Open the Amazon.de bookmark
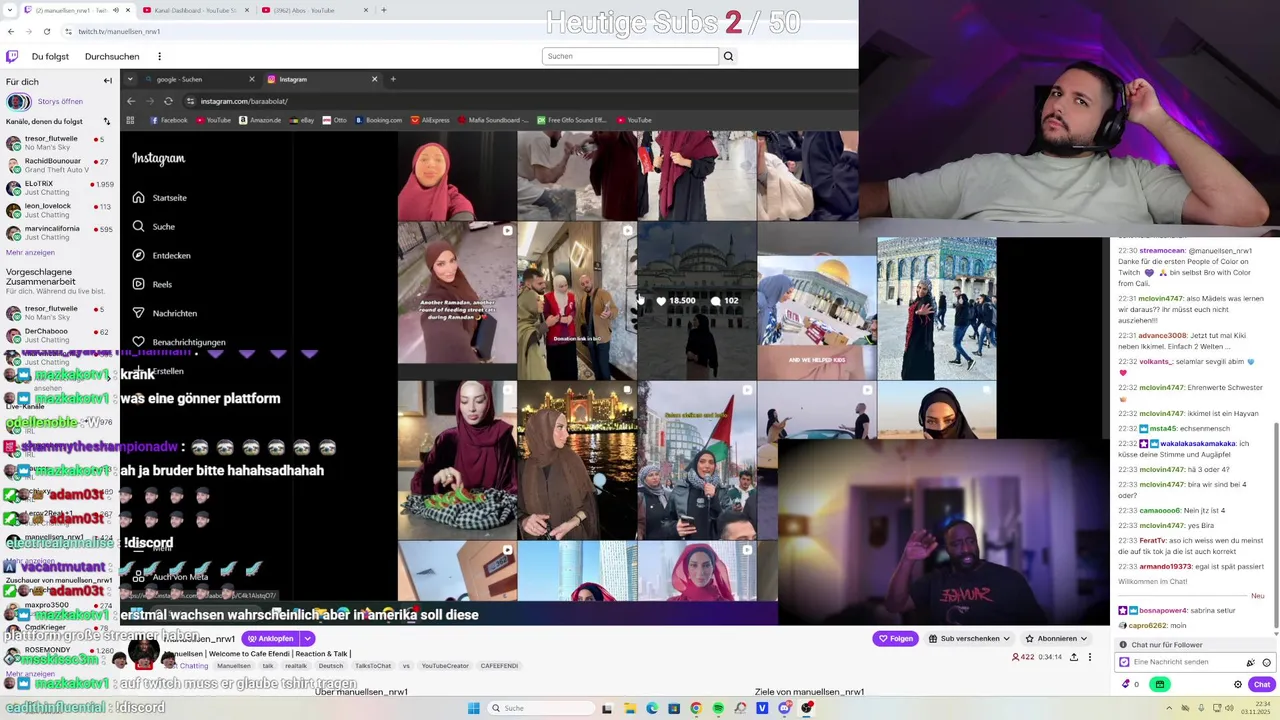This screenshot has width=1280, height=720. pos(260,120)
